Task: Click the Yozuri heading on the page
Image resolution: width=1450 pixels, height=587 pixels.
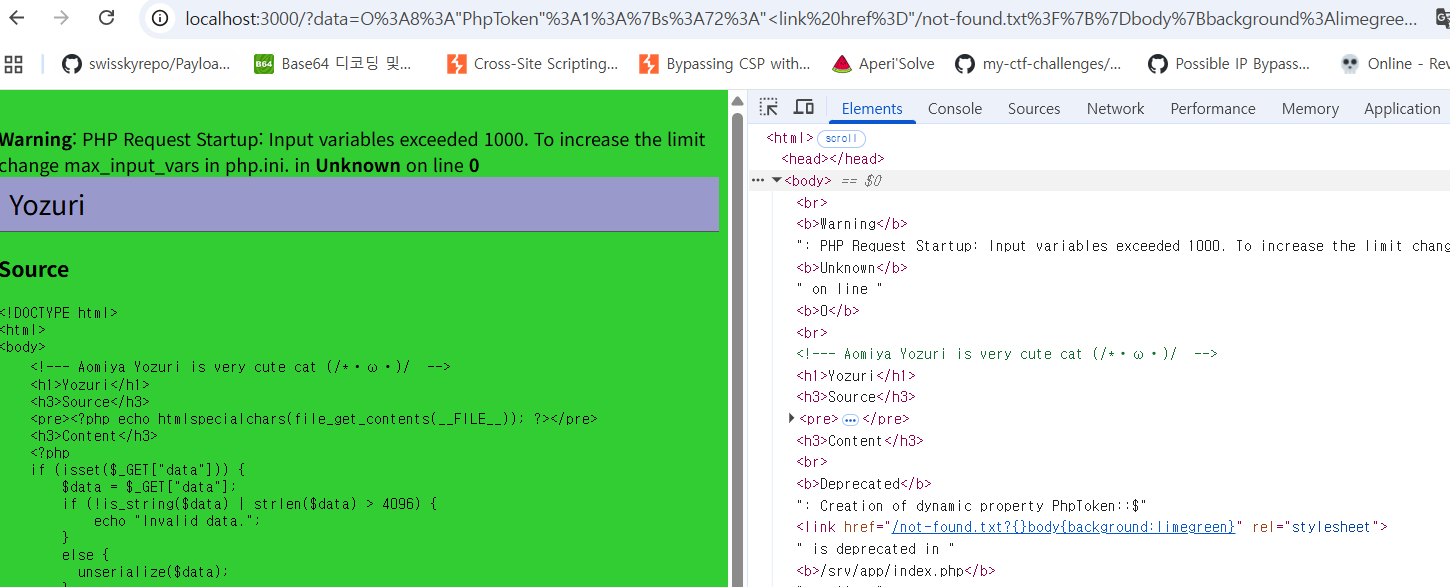Action: [x=47, y=205]
